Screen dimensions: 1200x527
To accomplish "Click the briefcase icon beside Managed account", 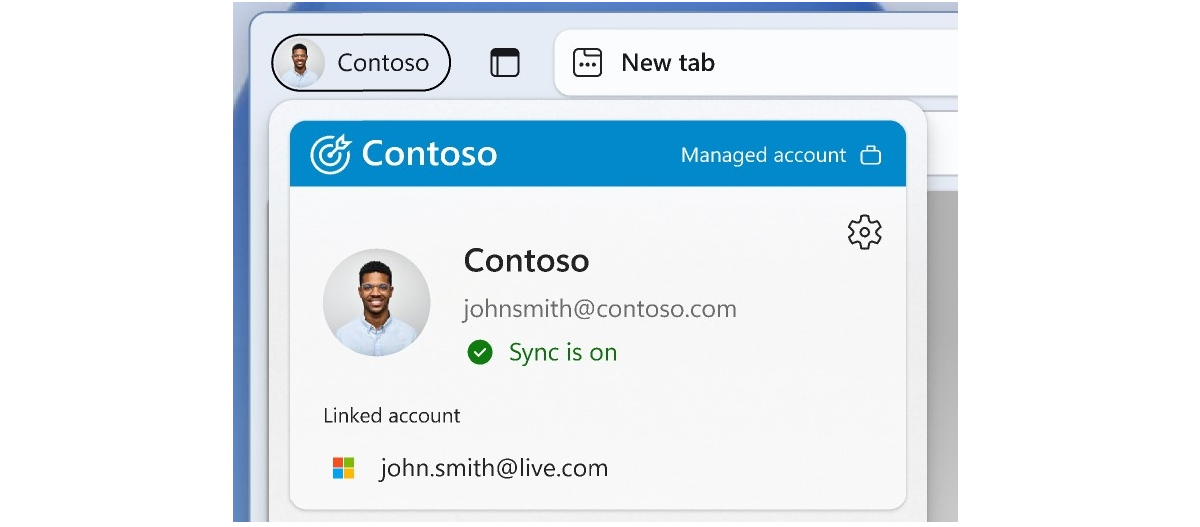I will 871,155.
